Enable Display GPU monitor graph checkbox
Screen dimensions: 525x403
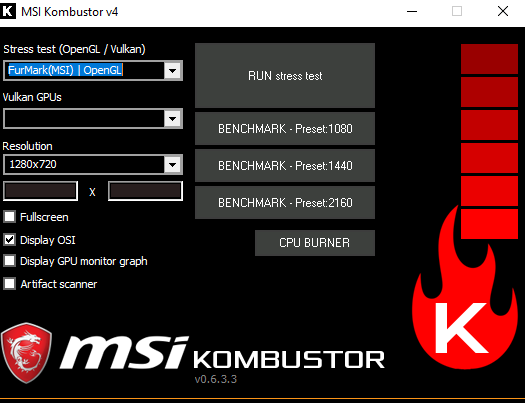coord(9,261)
